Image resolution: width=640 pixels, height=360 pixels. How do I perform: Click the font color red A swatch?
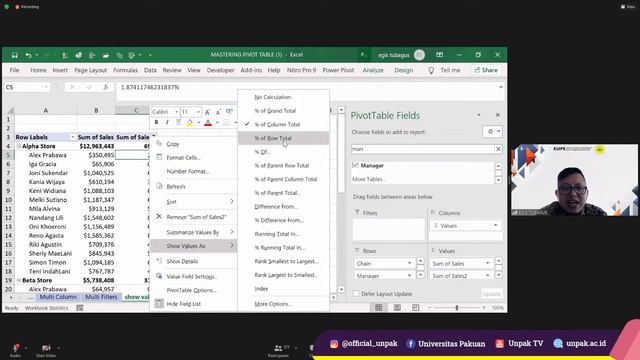tap(208, 122)
